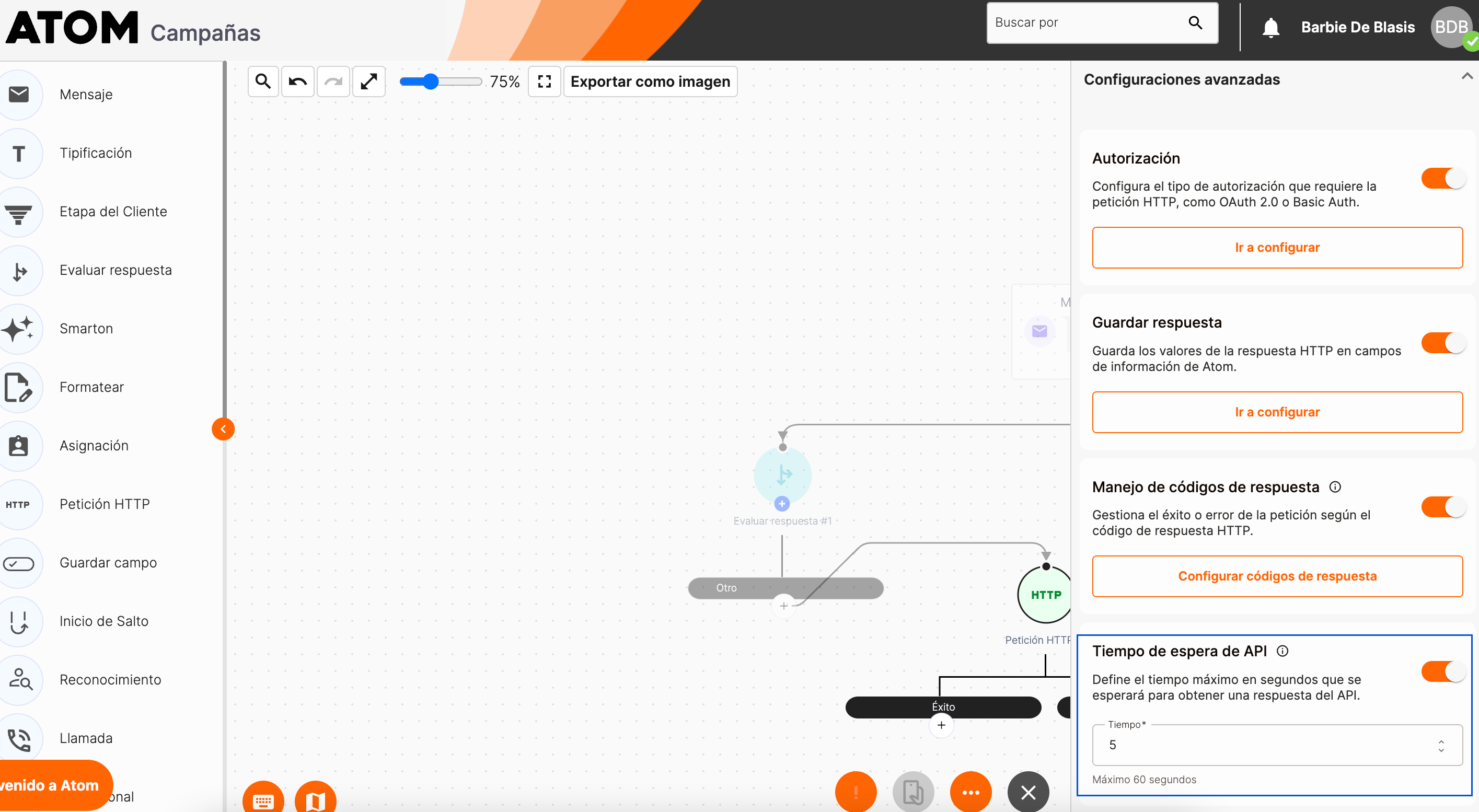Open notifications bell icon

coord(1270,27)
